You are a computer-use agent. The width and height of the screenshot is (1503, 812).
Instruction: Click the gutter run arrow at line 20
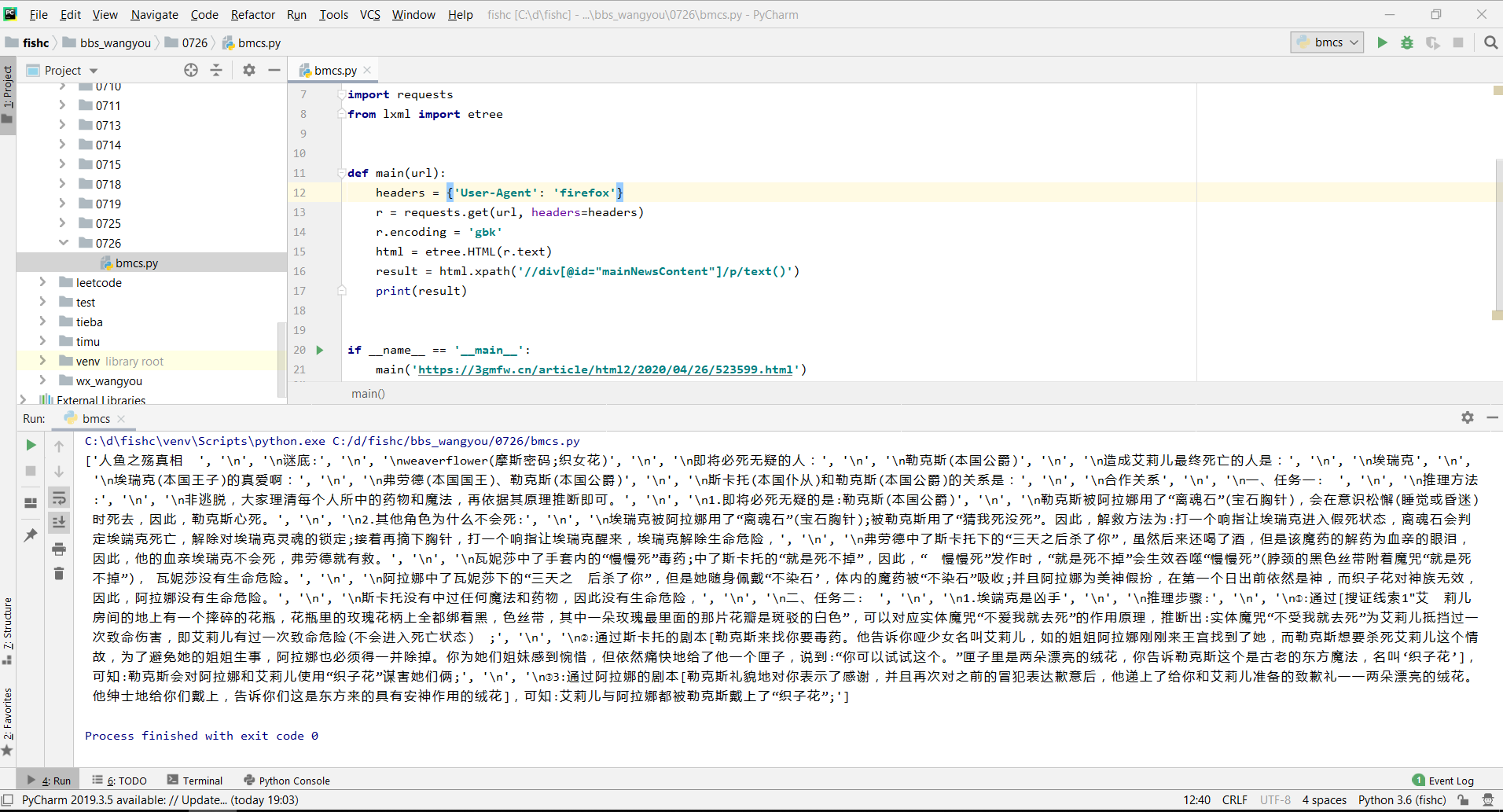320,350
